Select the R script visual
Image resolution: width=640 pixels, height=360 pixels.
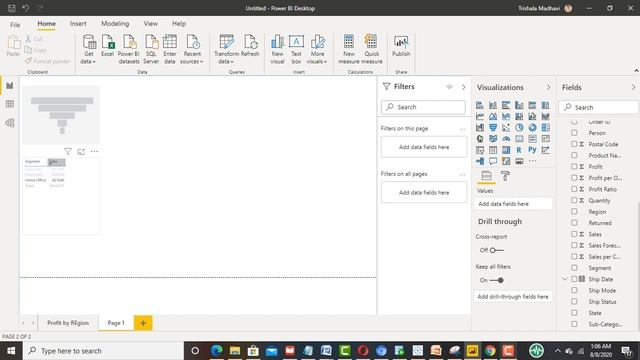point(519,150)
